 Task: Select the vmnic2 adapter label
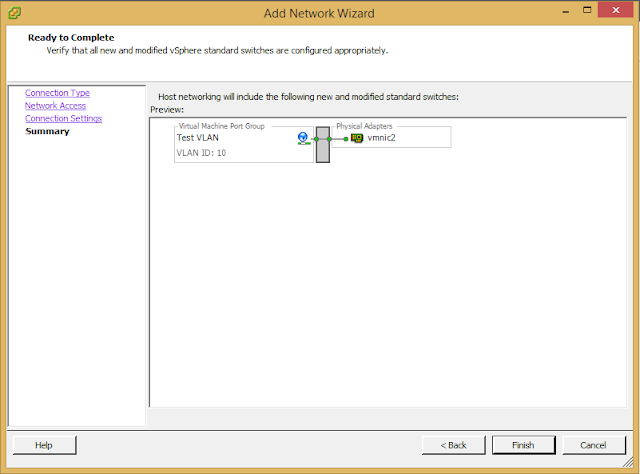(x=382, y=138)
